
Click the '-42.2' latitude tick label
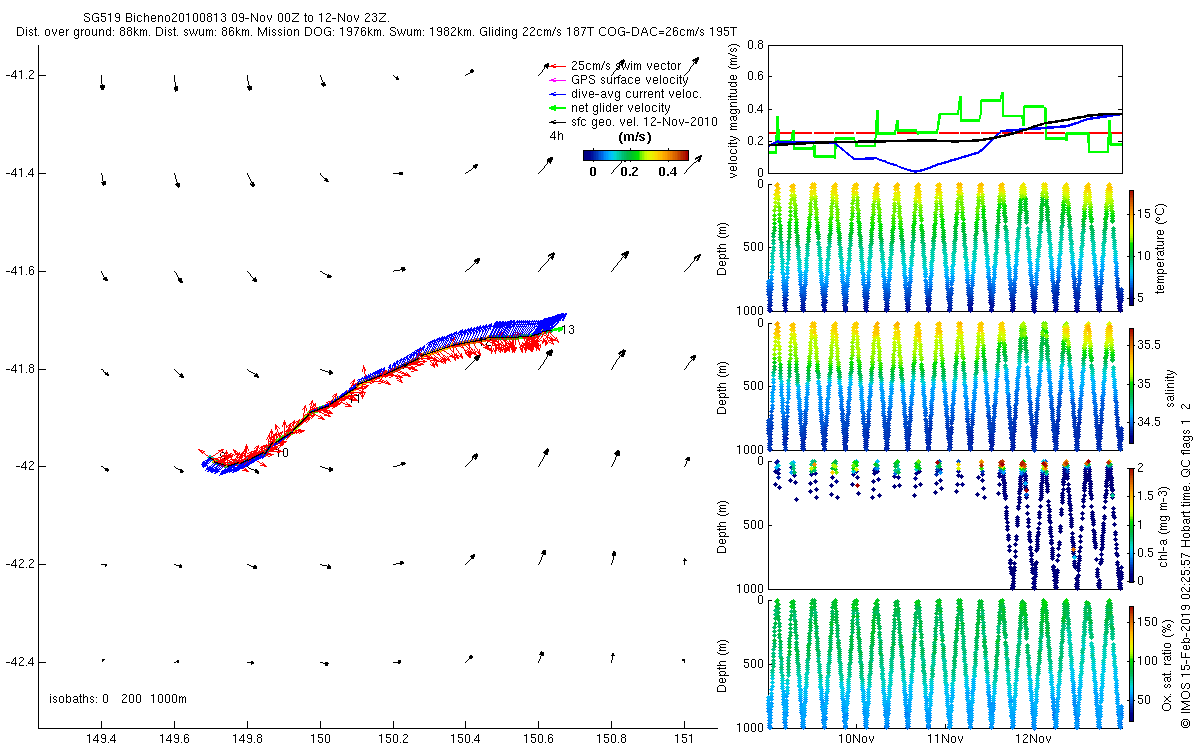coord(20,565)
